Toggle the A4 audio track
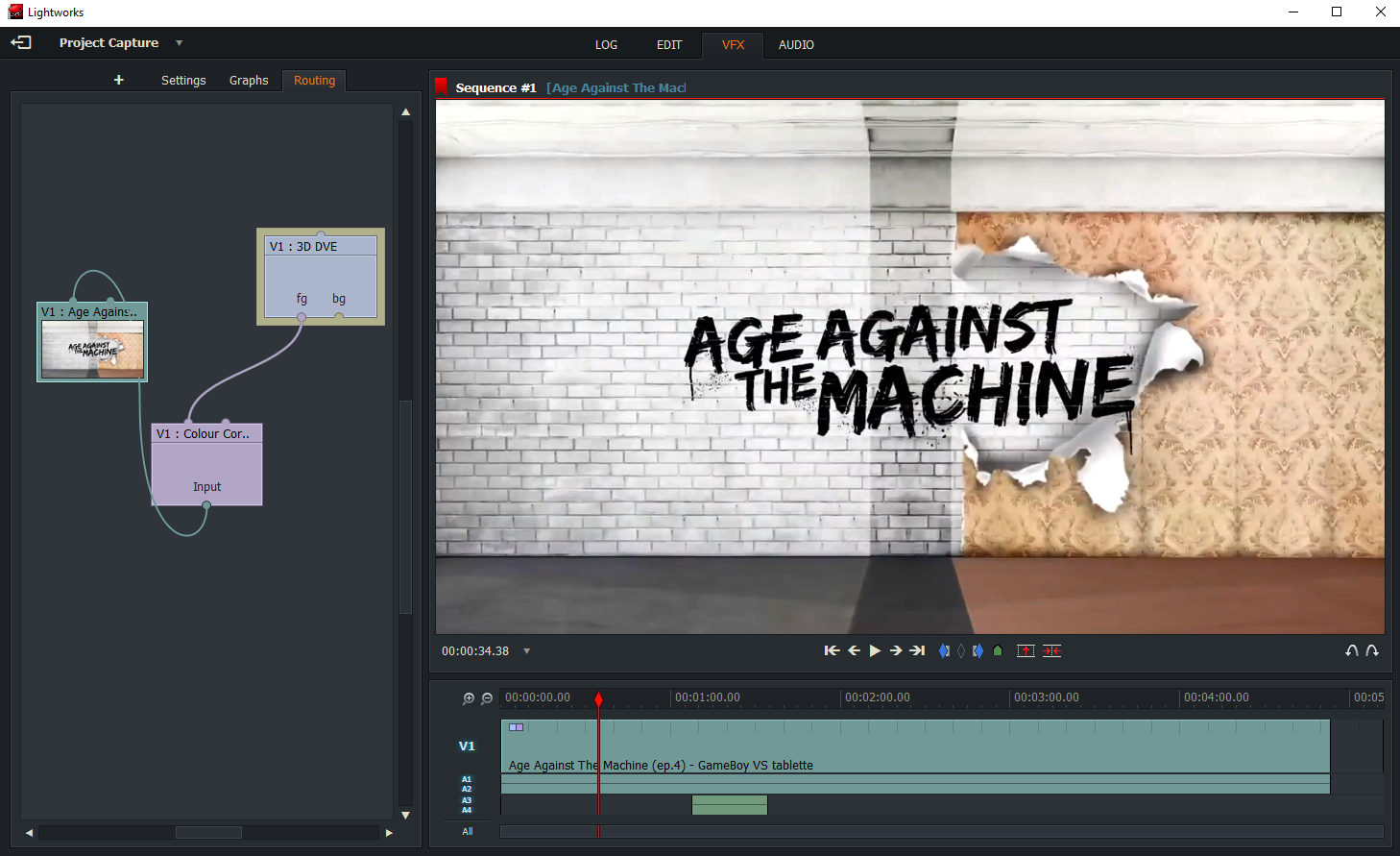This screenshot has height=856, width=1400. click(467, 810)
